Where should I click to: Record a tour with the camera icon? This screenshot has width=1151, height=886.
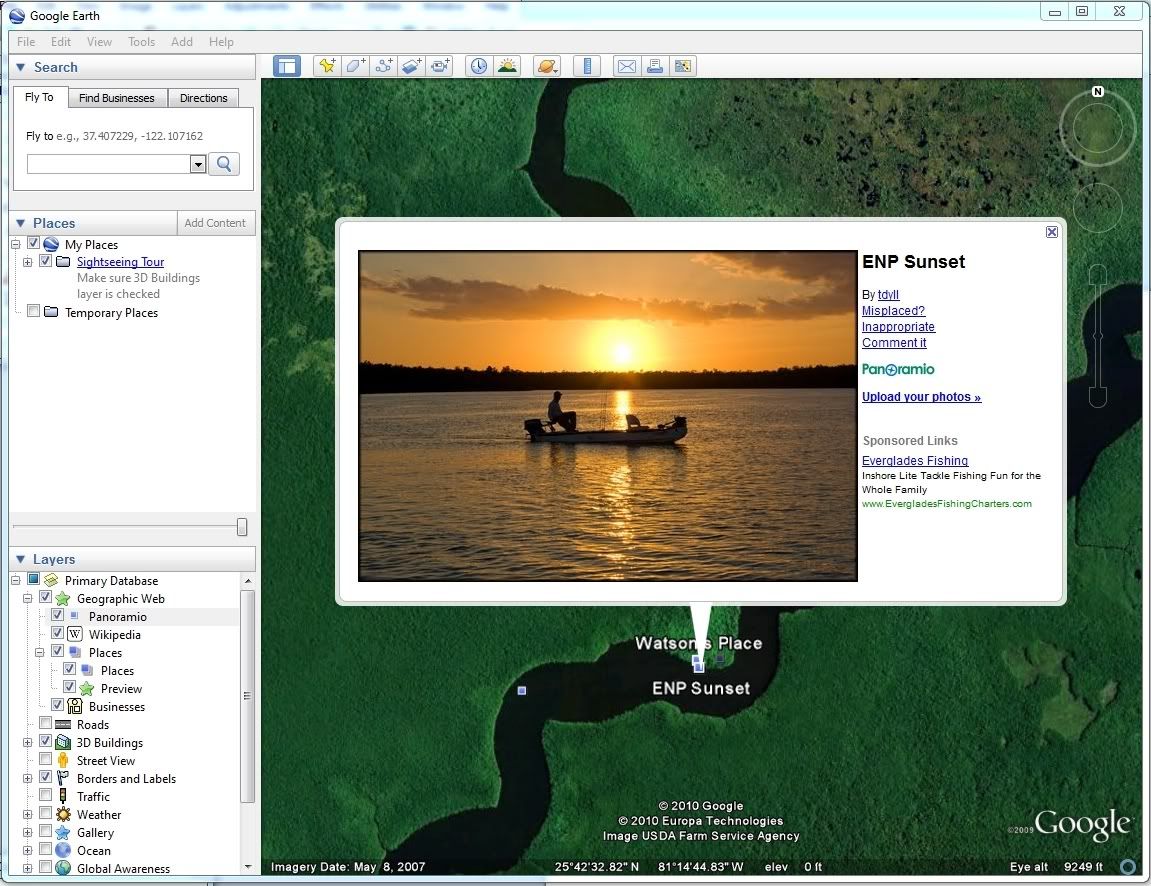(439, 66)
